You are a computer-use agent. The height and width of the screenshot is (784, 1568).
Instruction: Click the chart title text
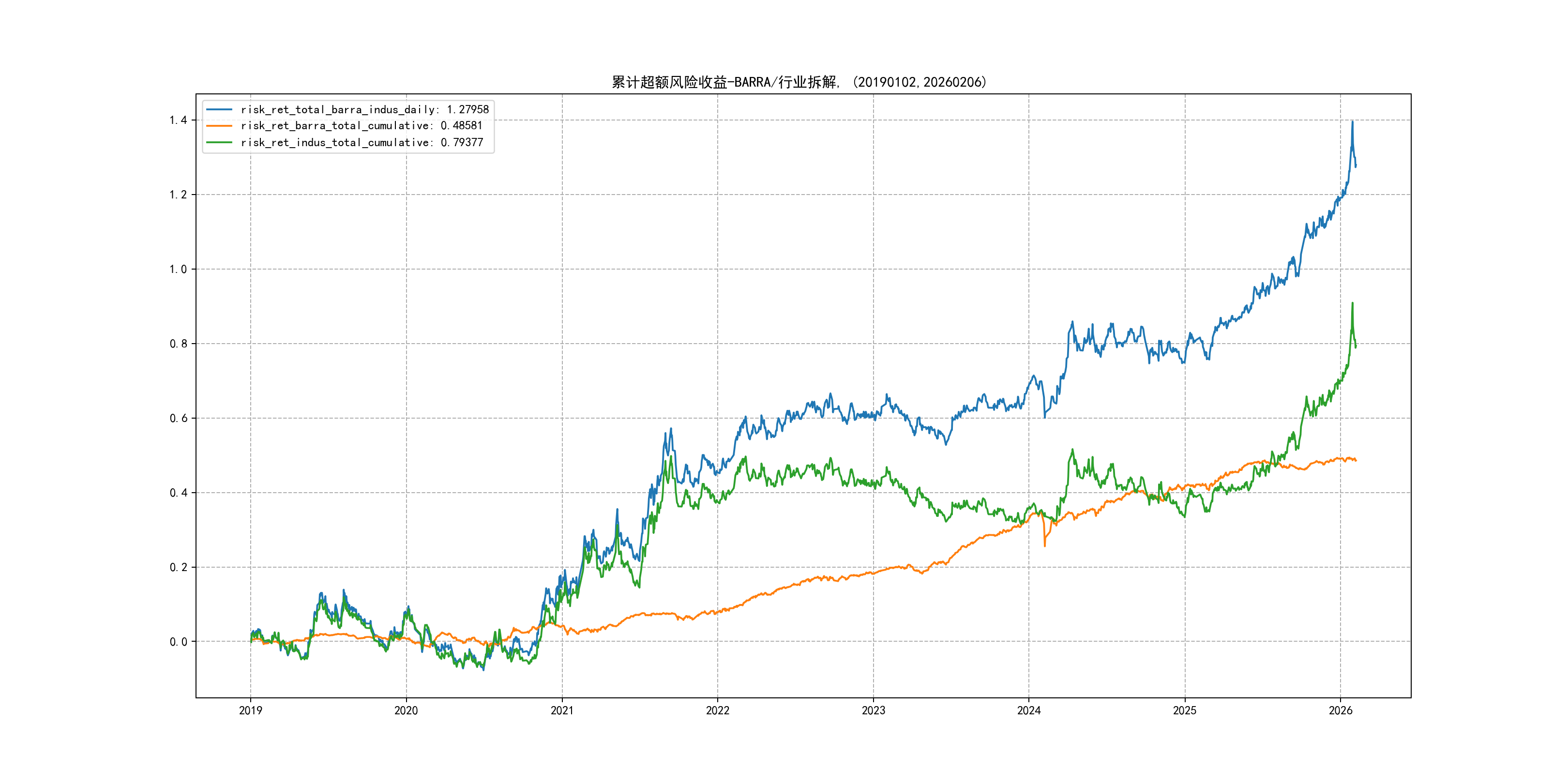click(799, 82)
